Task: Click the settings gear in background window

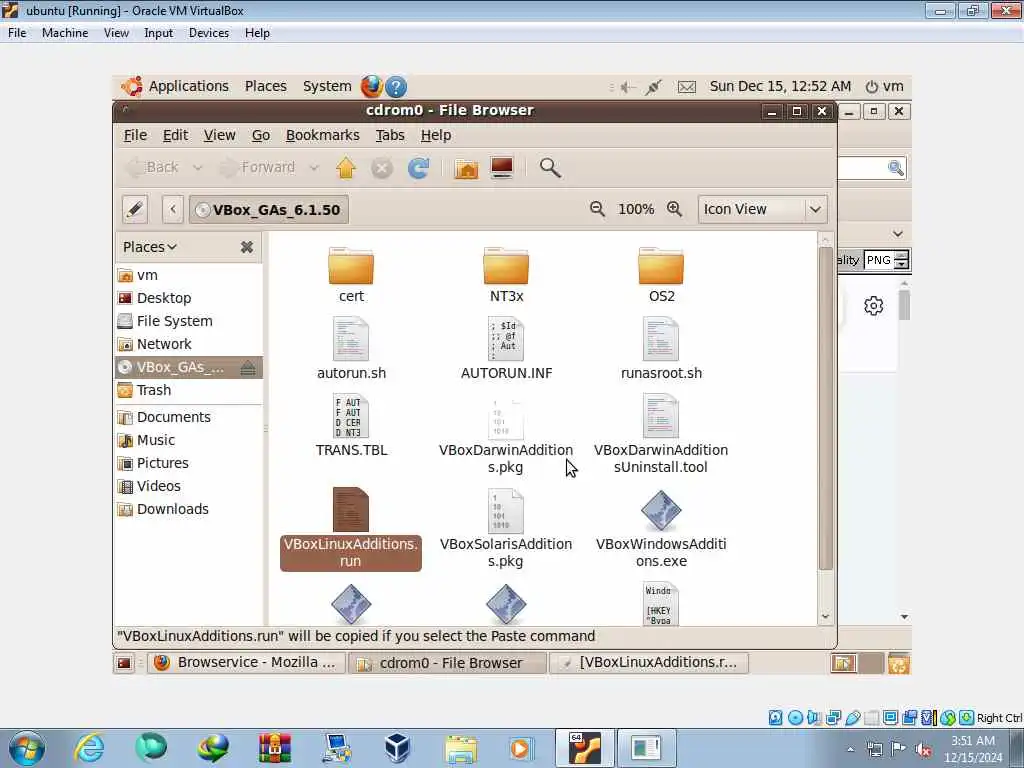Action: coord(874,306)
